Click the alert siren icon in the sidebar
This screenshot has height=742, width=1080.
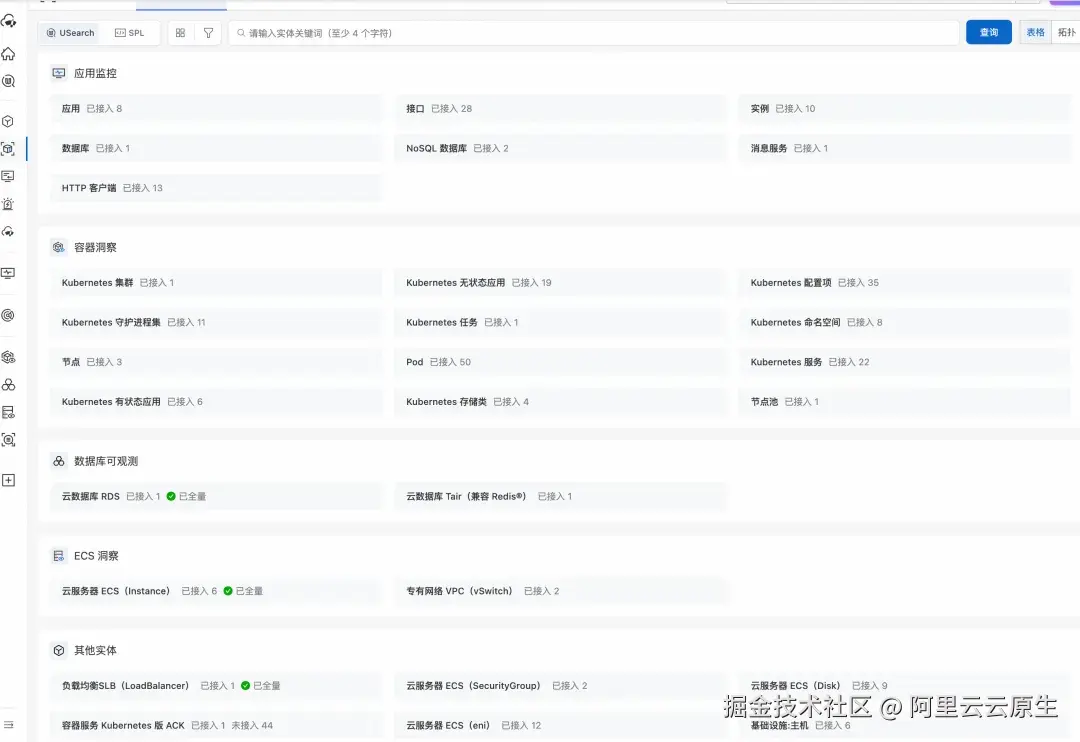[x=9, y=202]
